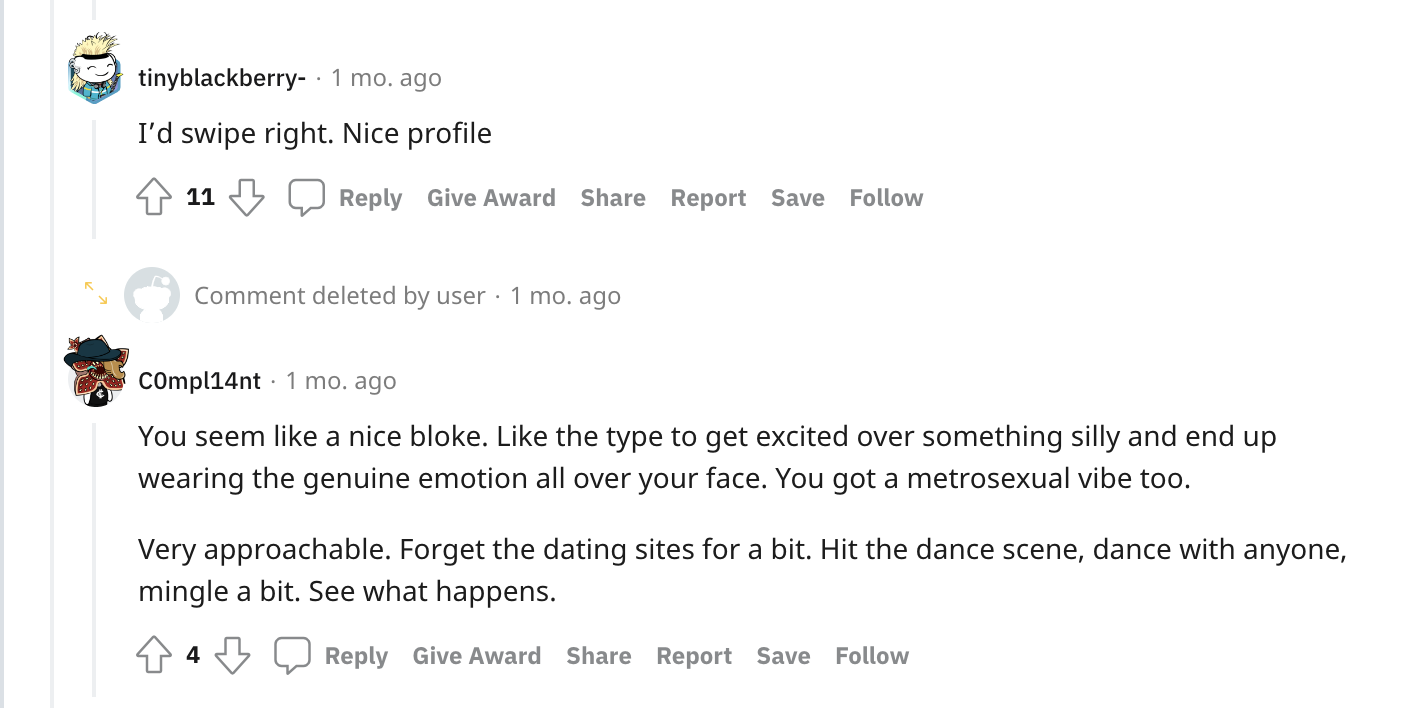Click reply speech bubble on tinyblackberry- comment

[307, 197]
